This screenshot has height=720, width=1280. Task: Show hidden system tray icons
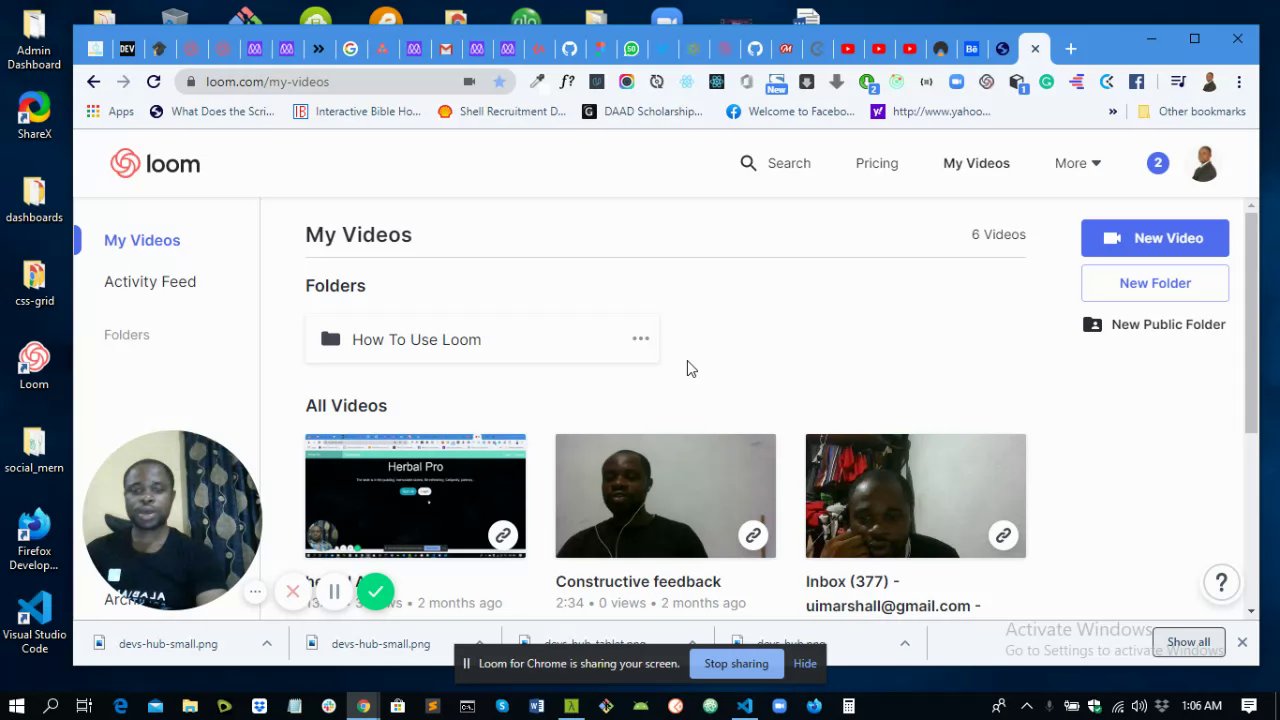pyautogui.click(x=1026, y=706)
